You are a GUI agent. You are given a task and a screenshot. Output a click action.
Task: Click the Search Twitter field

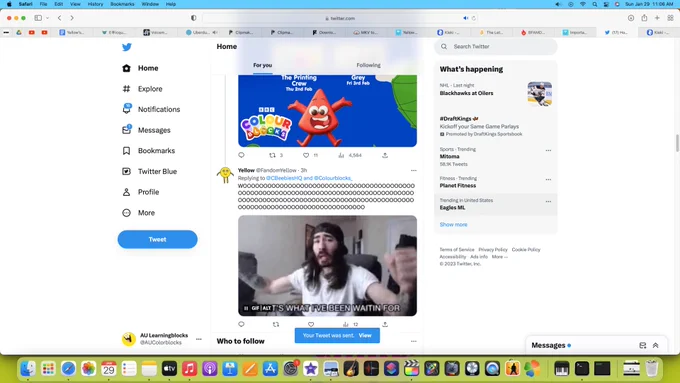click(x=496, y=46)
